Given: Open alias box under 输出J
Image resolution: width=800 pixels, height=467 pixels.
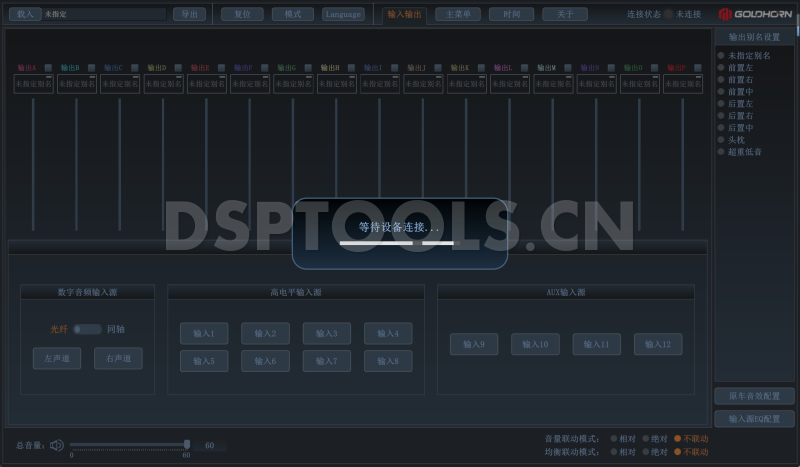Looking at the screenshot, I should coord(423,84).
